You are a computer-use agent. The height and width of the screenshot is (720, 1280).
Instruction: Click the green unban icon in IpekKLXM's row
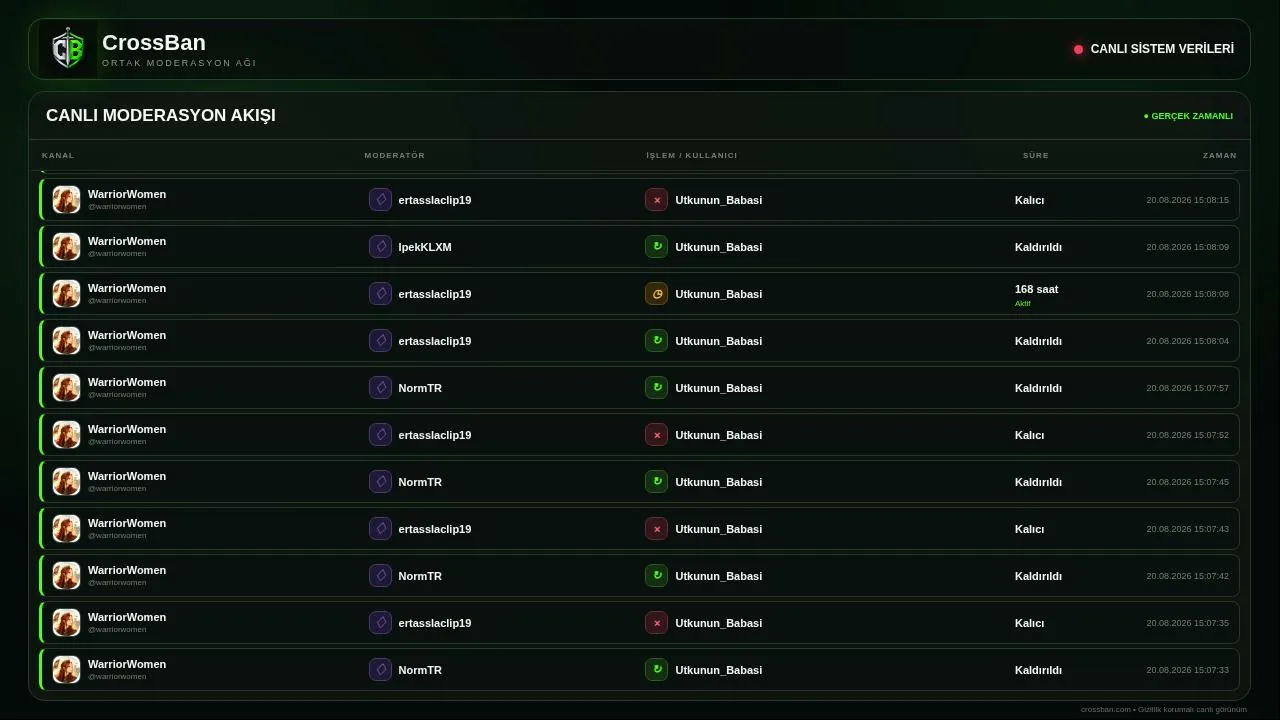point(656,247)
